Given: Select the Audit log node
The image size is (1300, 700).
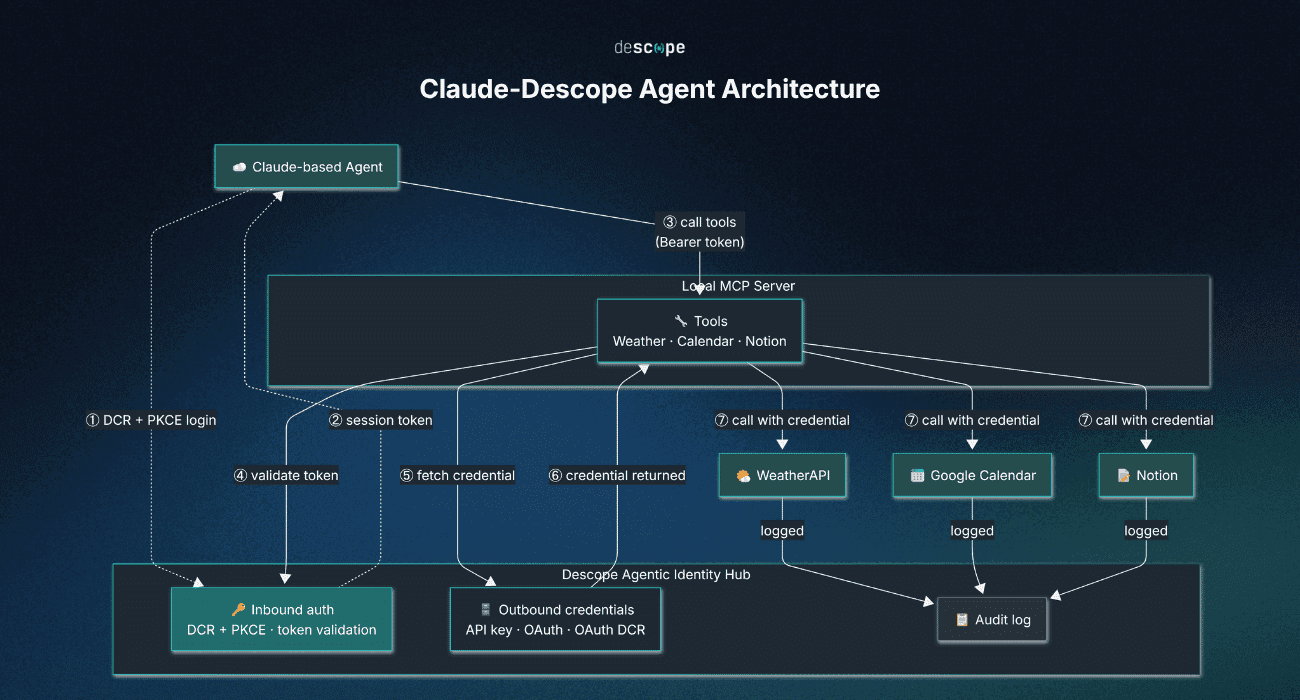Looking at the screenshot, I should point(992,620).
